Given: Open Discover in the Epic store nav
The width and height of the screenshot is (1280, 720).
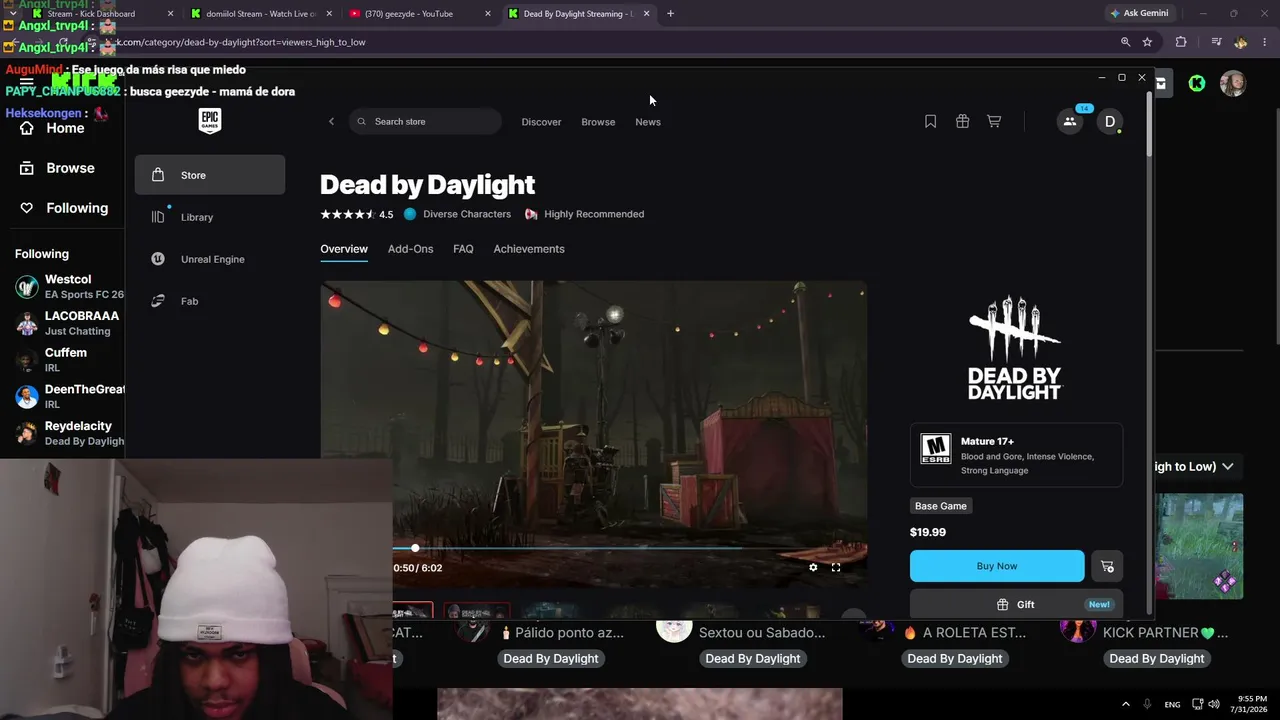Looking at the screenshot, I should 541,122.
